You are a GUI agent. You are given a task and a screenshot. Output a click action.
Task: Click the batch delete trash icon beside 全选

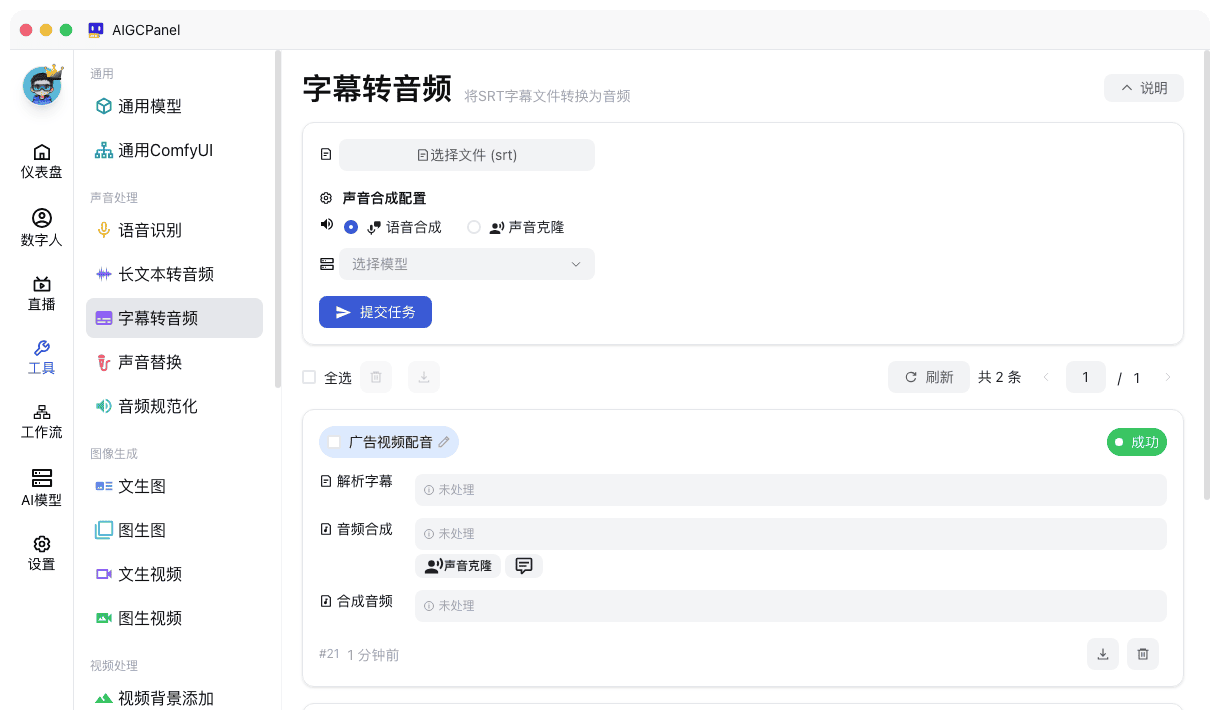click(x=376, y=377)
